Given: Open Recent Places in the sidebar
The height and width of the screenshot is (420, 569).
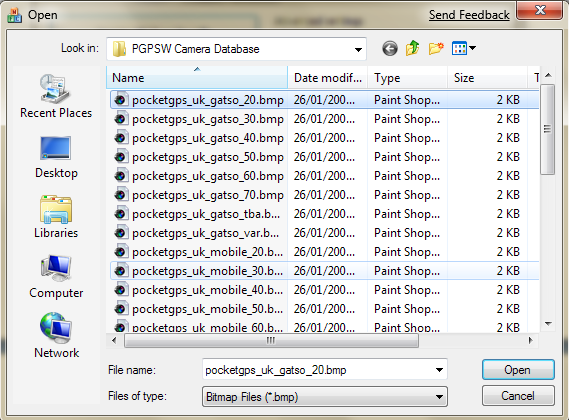Looking at the screenshot, I should click(56, 97).
